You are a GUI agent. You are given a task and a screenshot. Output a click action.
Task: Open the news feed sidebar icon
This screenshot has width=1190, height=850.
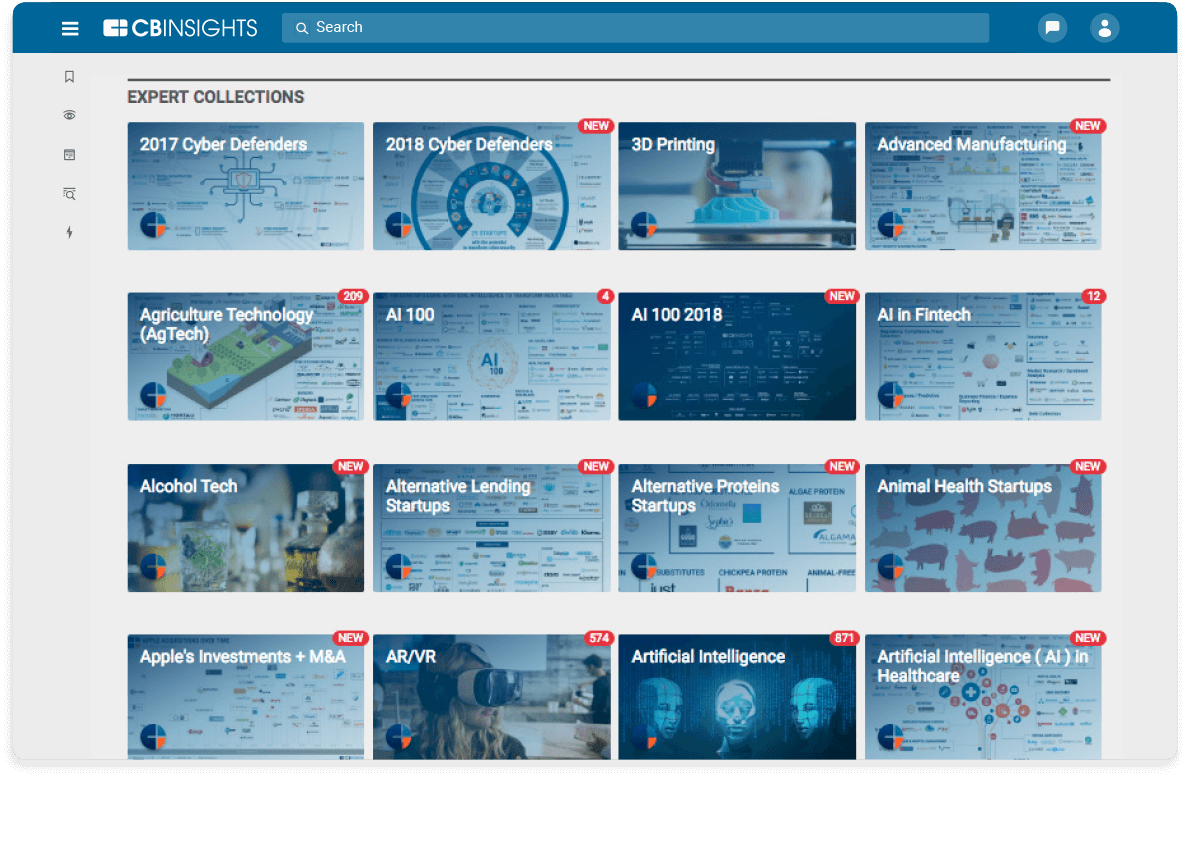tap(69, 155)
